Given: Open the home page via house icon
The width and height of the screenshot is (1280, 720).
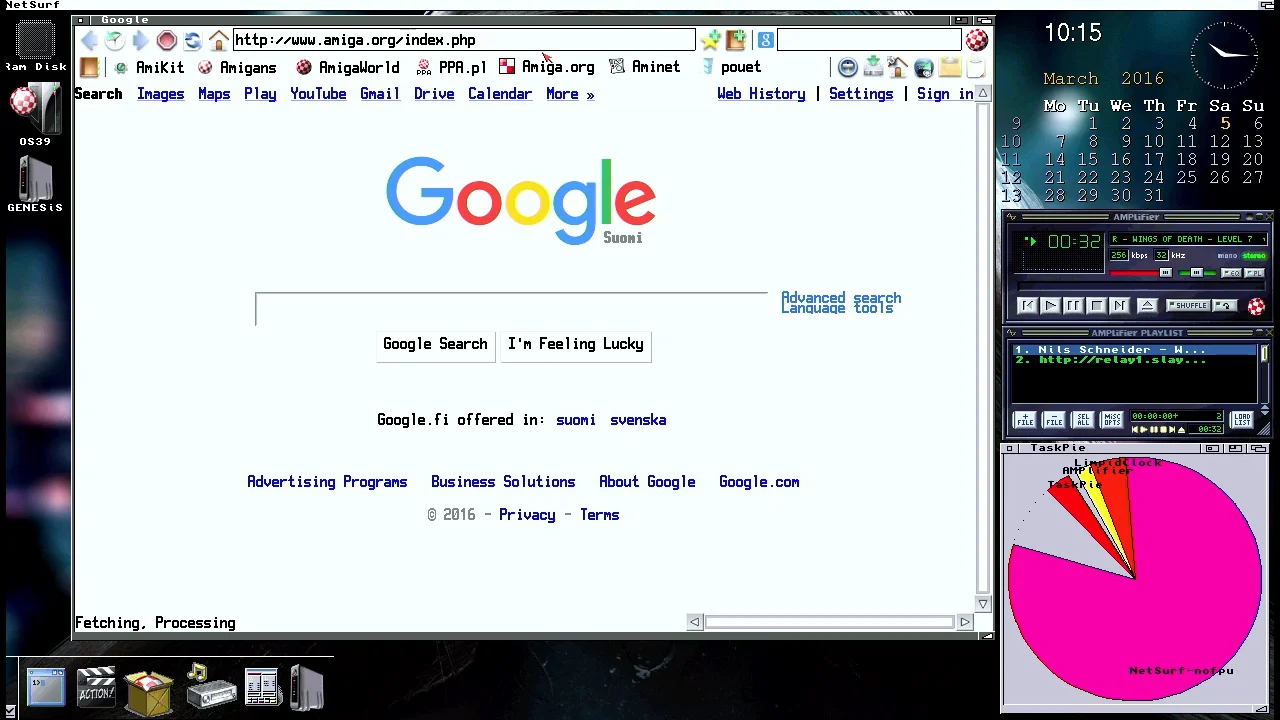Looking at the screenshot, I should (218, 40).
